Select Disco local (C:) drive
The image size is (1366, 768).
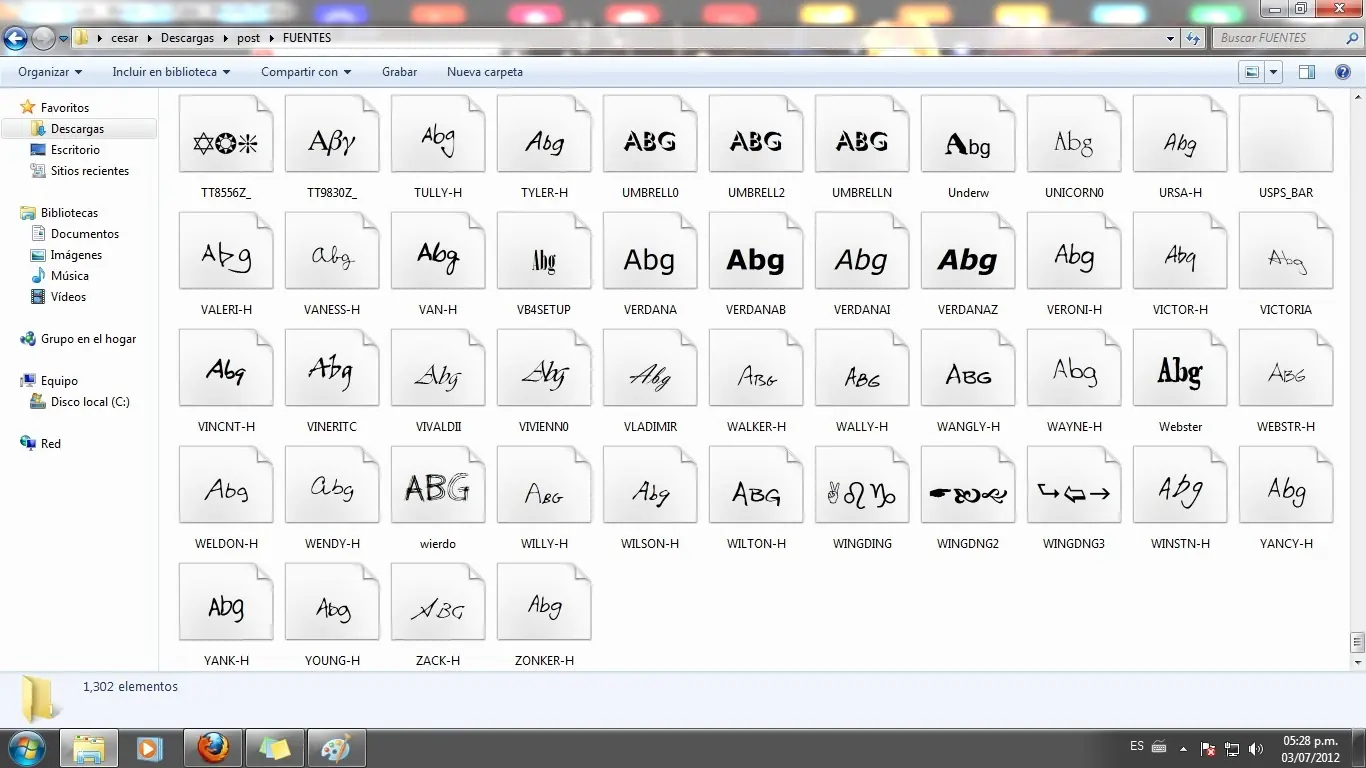pos(90,402)
